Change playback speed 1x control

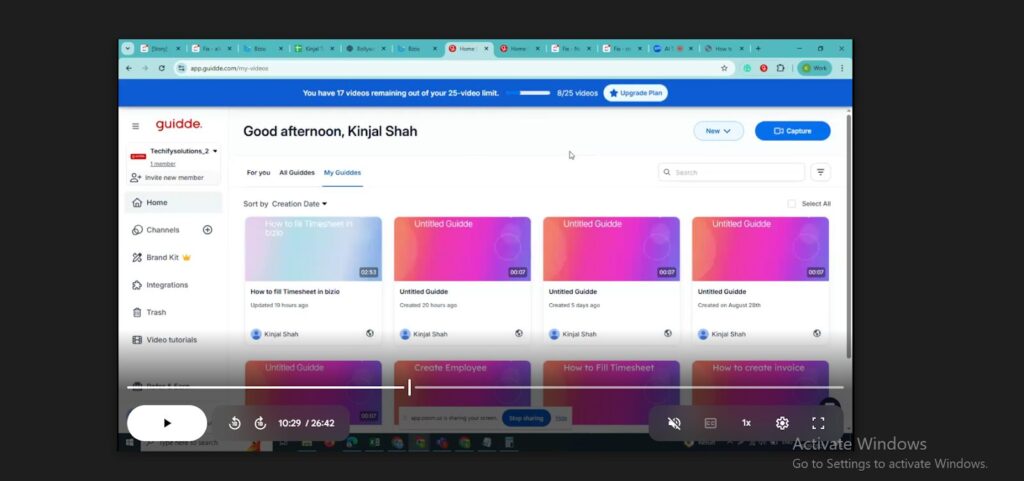pos(746,423)
